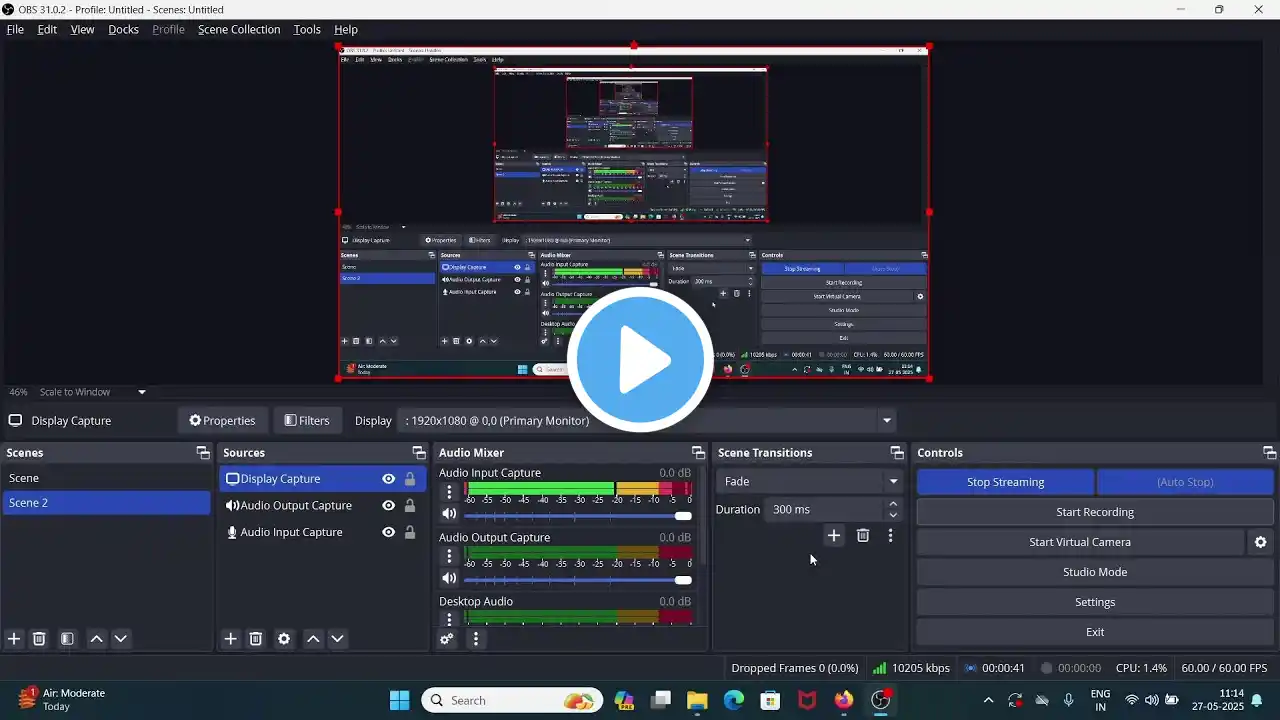Image resolution: width=1280 pixels, height=720 pixels.
Task: Show hidden icons in the system tray
Action: (988, 700)
